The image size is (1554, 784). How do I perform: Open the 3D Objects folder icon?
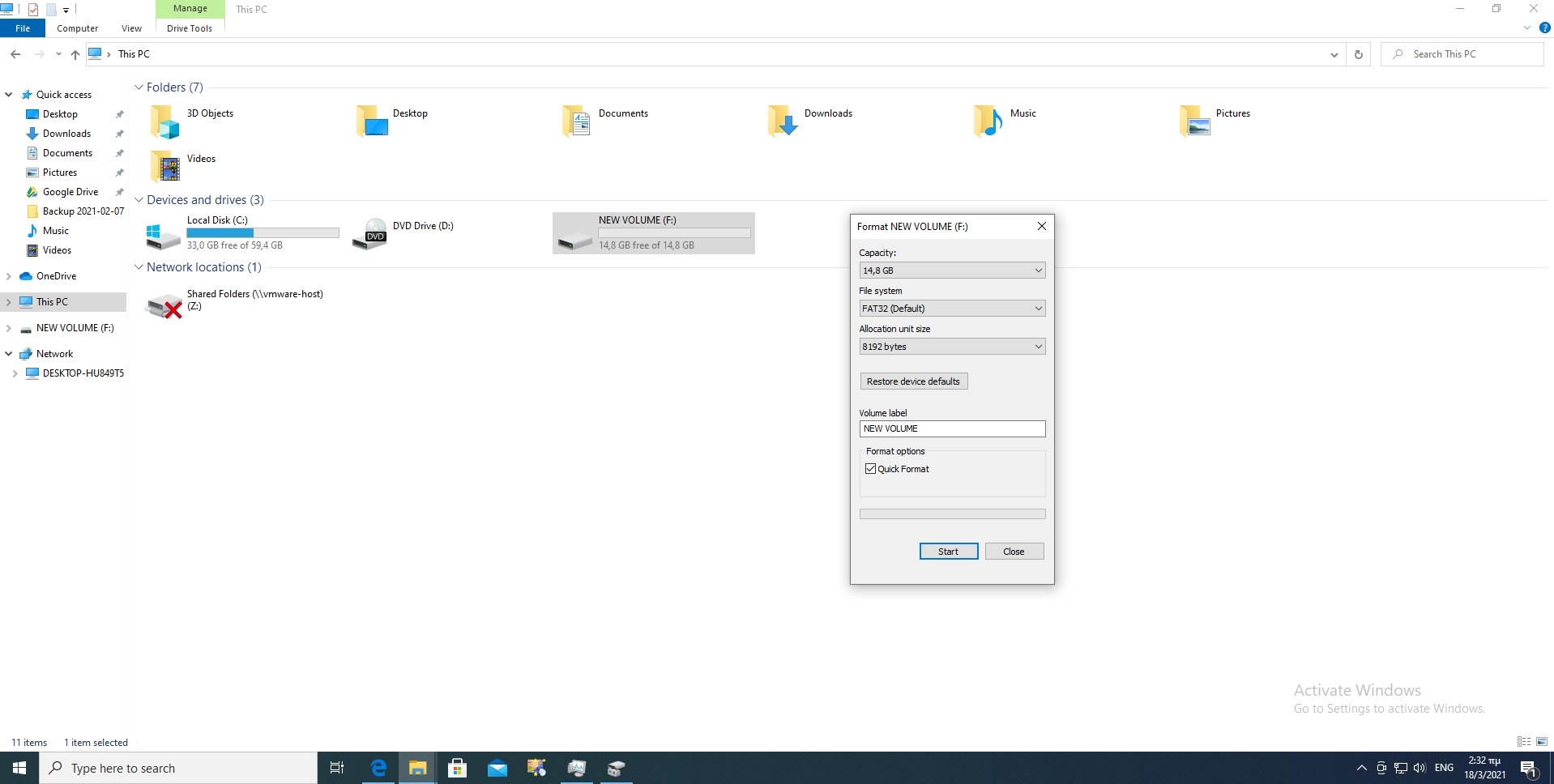(x=164, y=121)
